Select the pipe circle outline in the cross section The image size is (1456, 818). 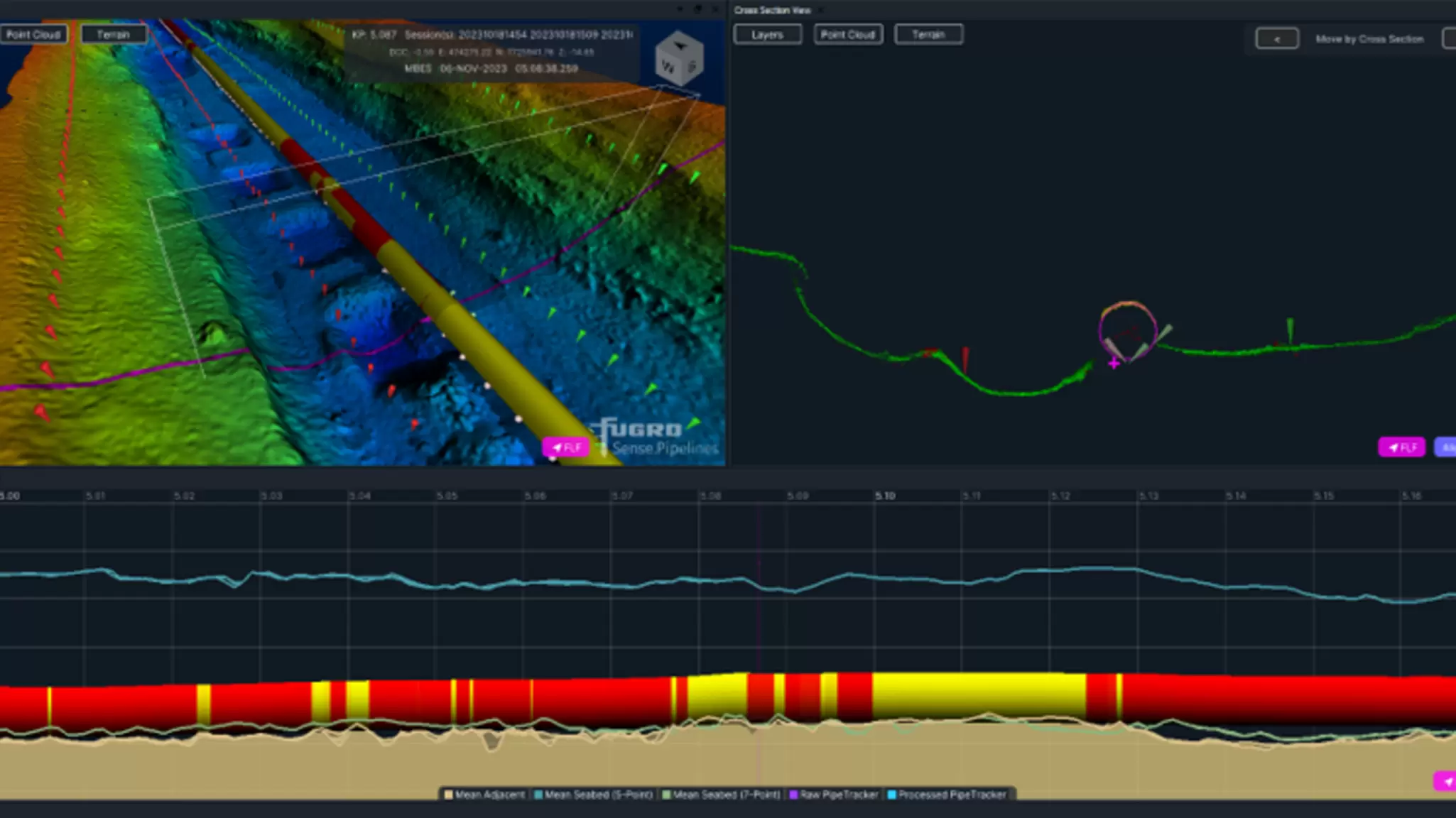(1128, 330)
